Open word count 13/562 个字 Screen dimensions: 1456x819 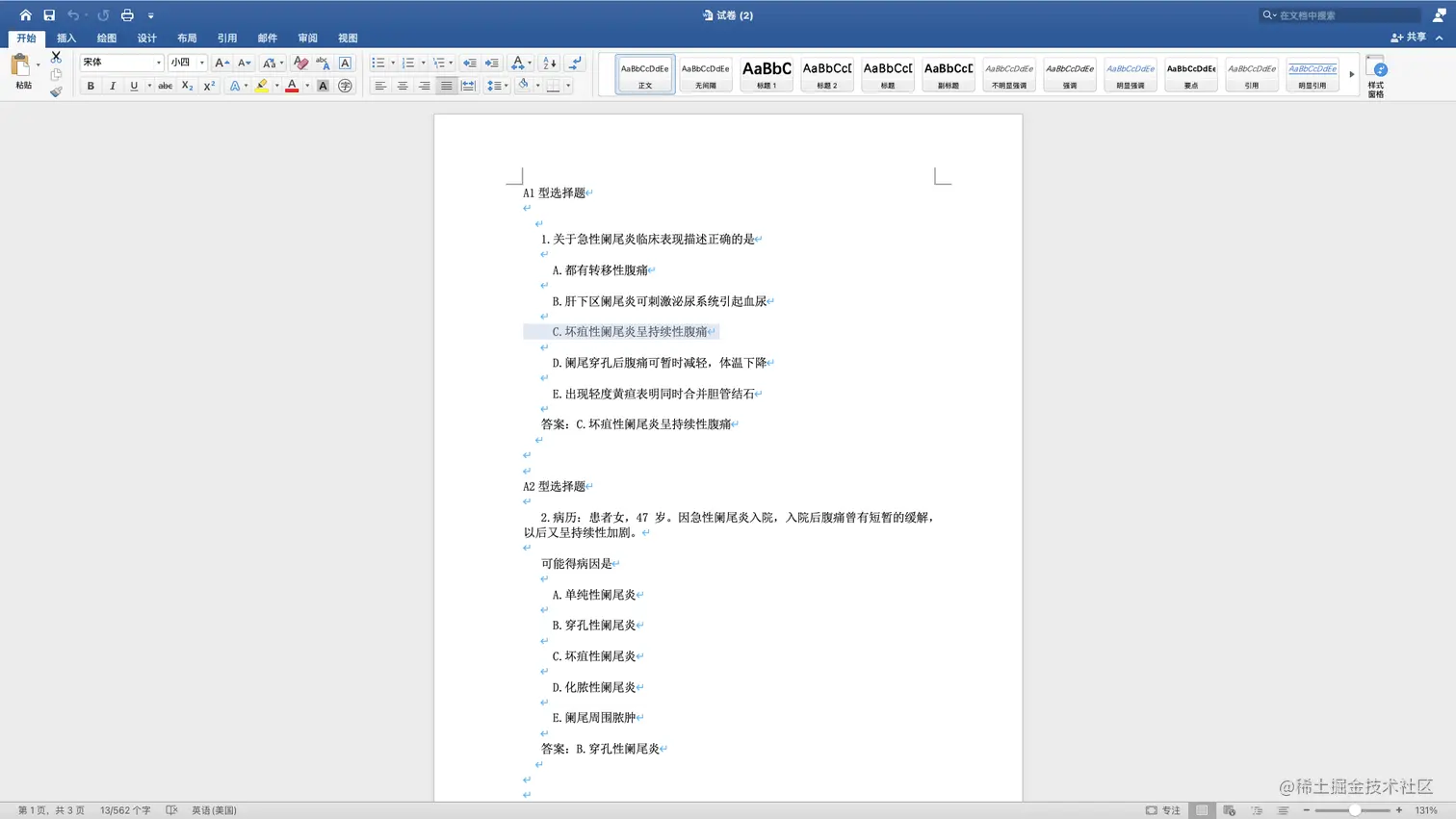pyautogui.click(x=125, y=810)
